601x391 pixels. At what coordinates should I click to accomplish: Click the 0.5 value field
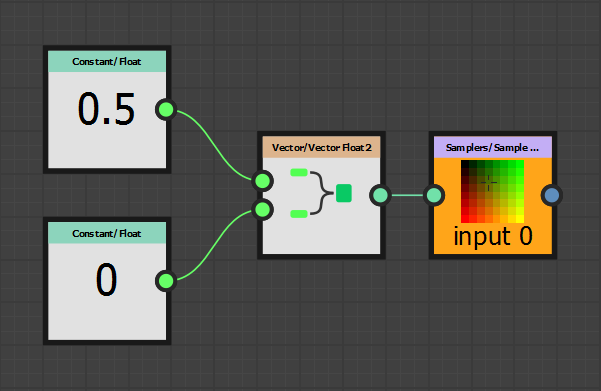(106, 110)
